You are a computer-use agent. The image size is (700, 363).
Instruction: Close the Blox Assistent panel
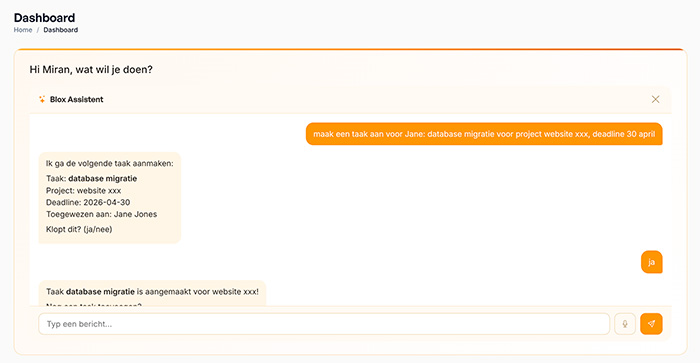click(x=655, y=99)
